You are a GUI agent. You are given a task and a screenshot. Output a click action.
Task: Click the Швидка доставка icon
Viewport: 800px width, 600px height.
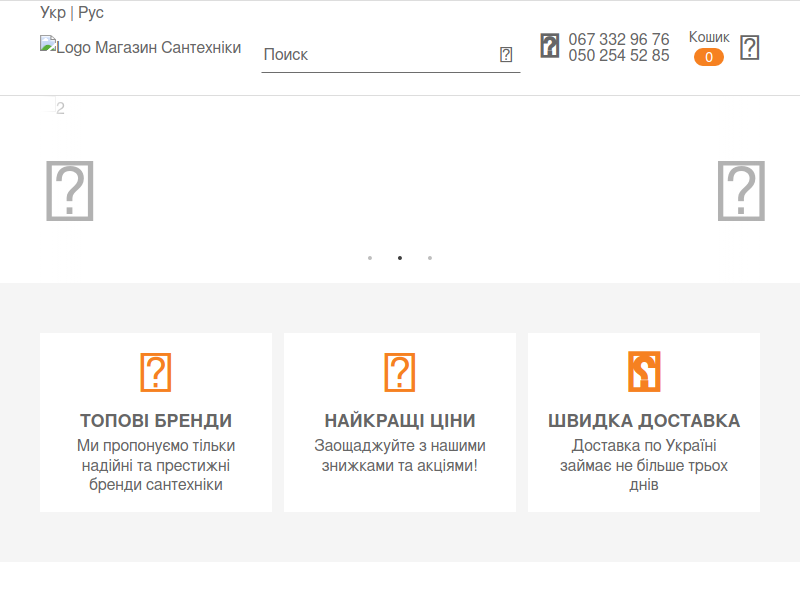pos(644,371)
